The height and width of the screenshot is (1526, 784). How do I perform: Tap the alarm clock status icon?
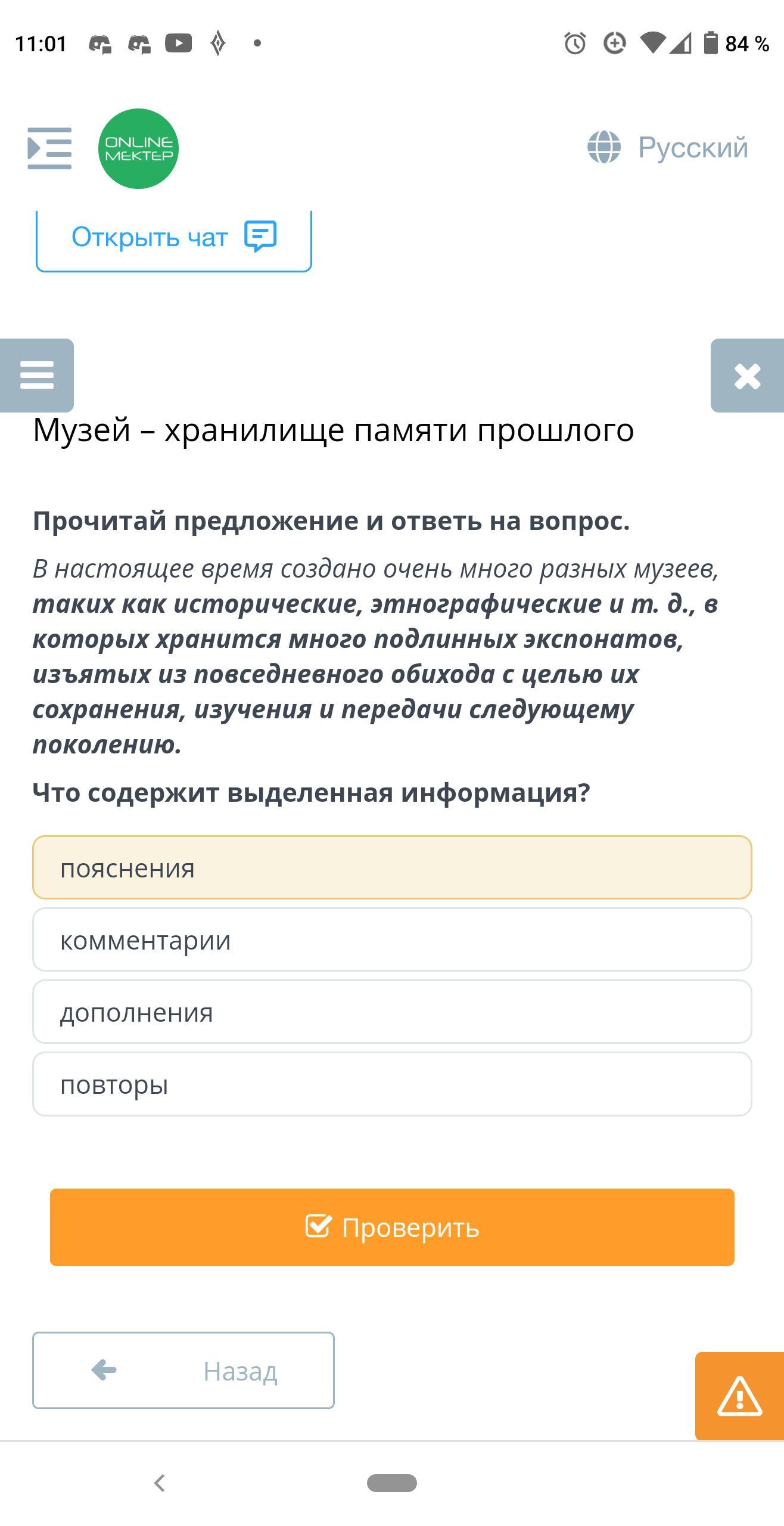coord(575,44)
